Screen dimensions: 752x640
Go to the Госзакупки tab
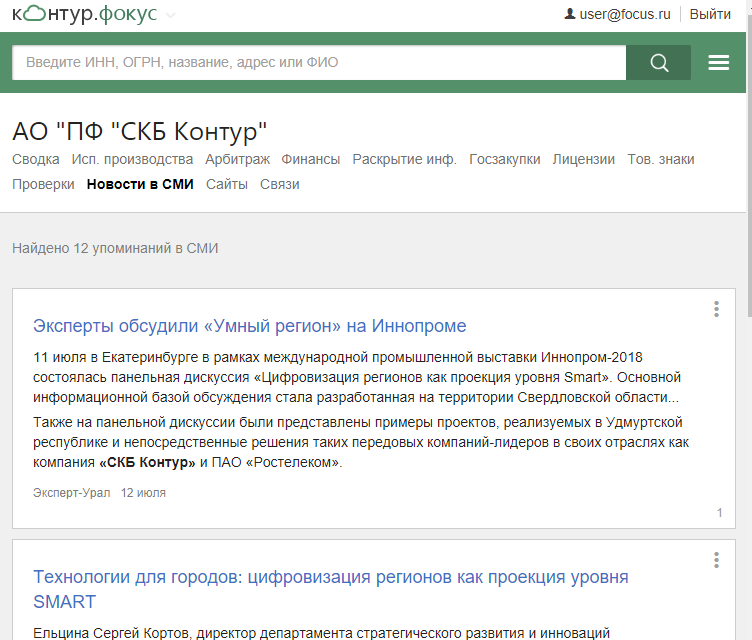click(505, 159)
